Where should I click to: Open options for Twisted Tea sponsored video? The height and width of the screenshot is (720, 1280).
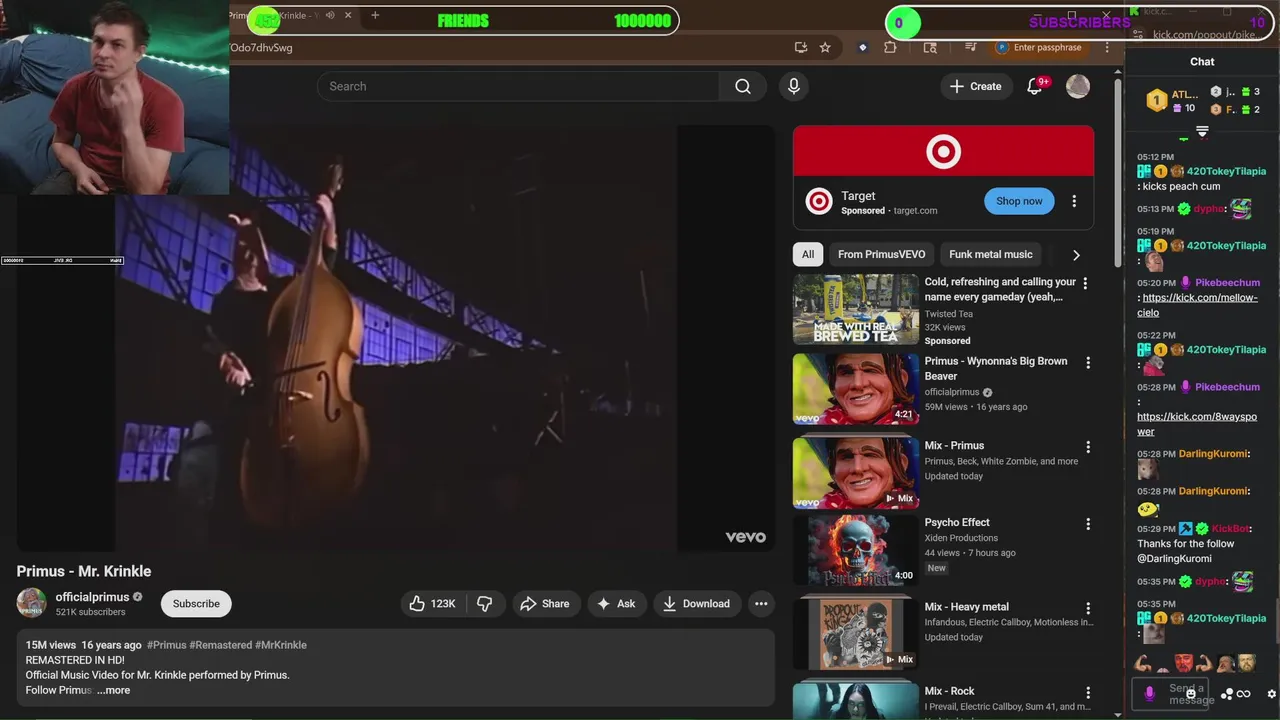1086,284
